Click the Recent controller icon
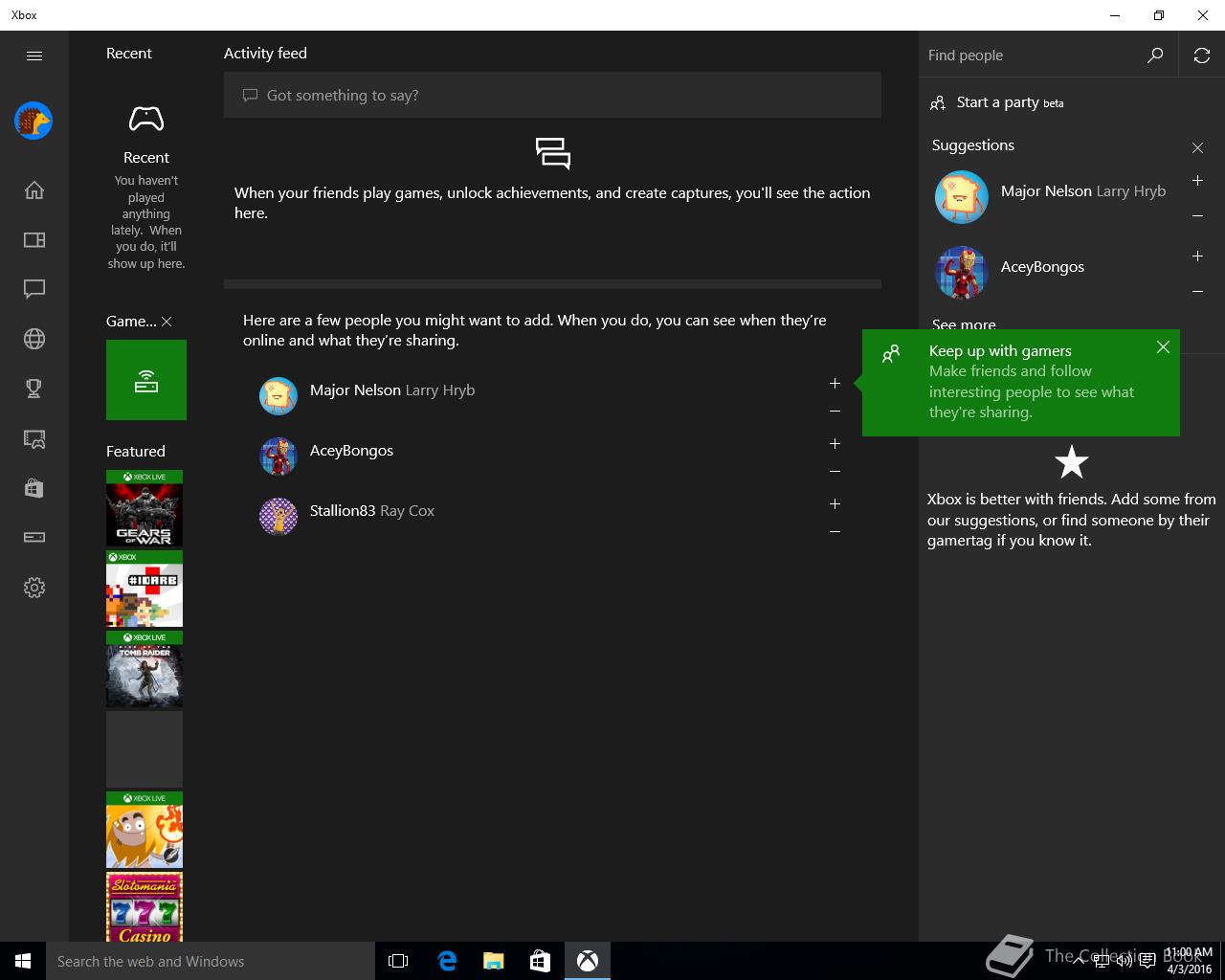1225x980 pixels. (146, 120)
